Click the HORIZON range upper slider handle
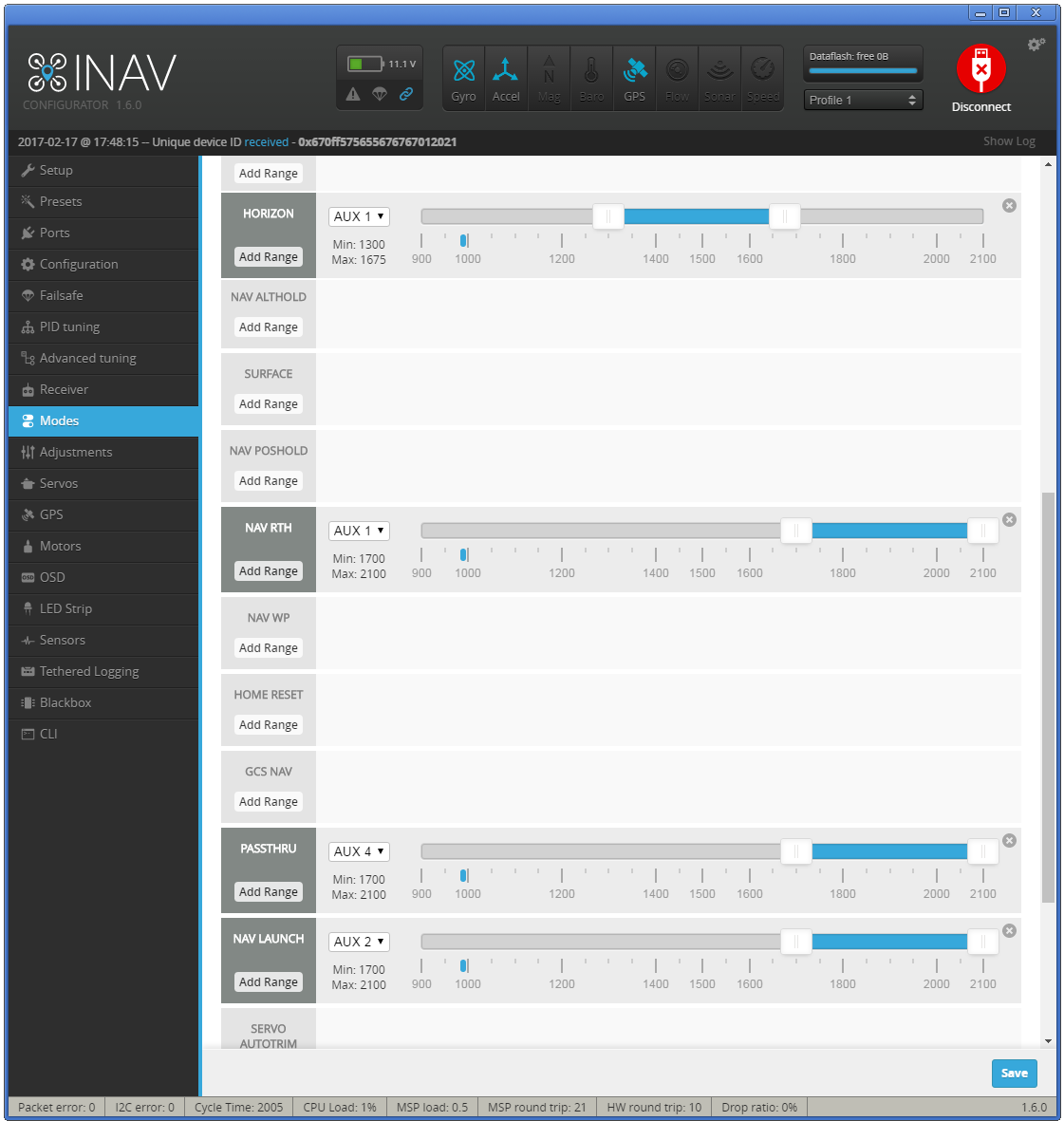Viewport: 1064px width, 1121px height. click(784, 215)
